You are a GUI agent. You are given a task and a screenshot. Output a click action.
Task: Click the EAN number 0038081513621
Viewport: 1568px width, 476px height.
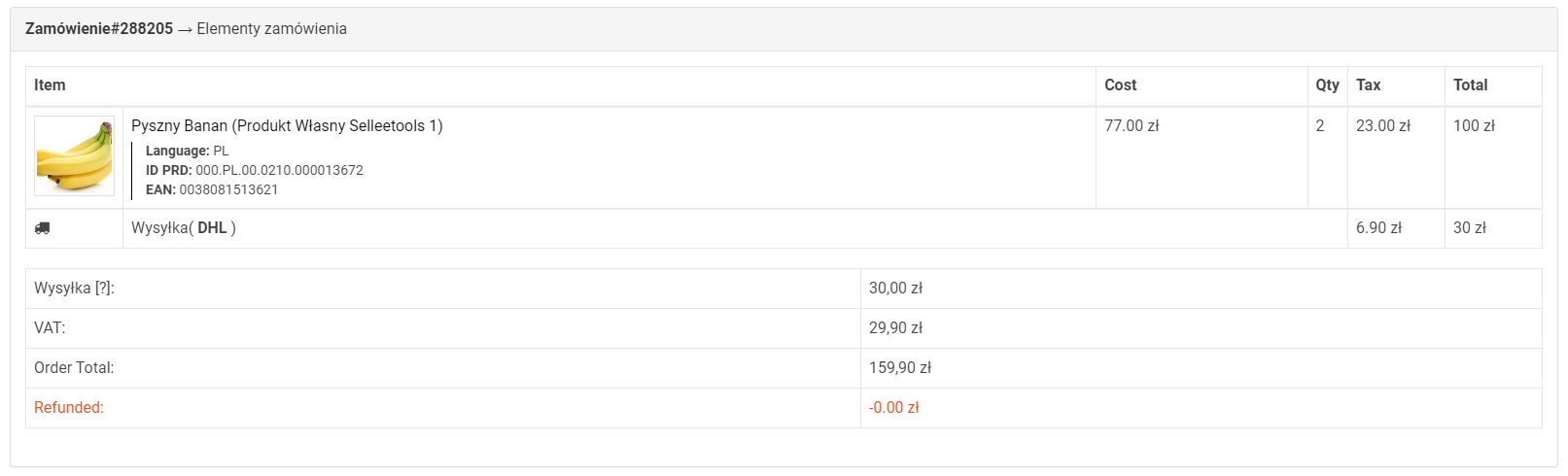pos(228,189)
